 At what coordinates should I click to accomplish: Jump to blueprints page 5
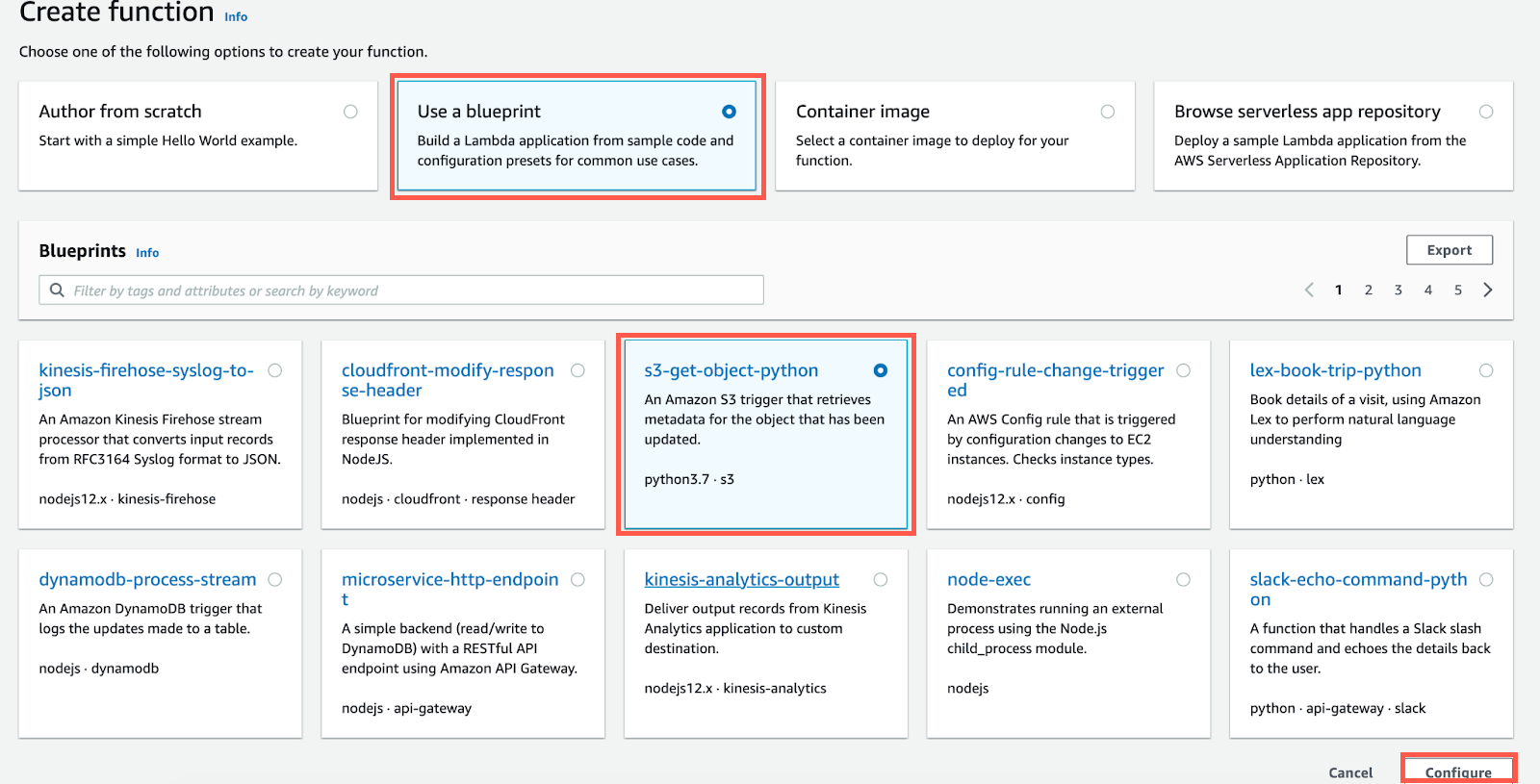click(x=1458, y=290)
